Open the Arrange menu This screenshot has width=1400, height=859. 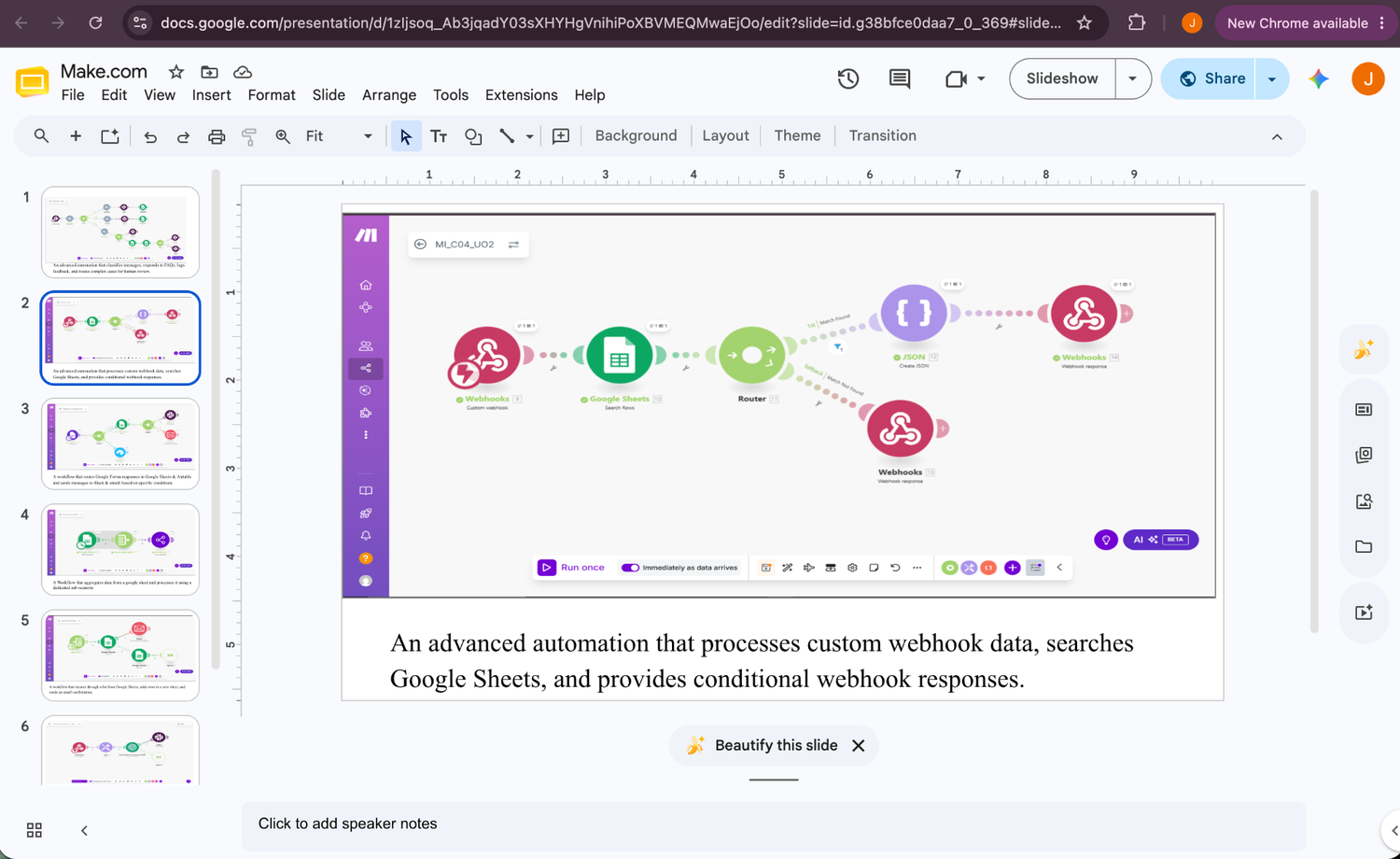389,95
